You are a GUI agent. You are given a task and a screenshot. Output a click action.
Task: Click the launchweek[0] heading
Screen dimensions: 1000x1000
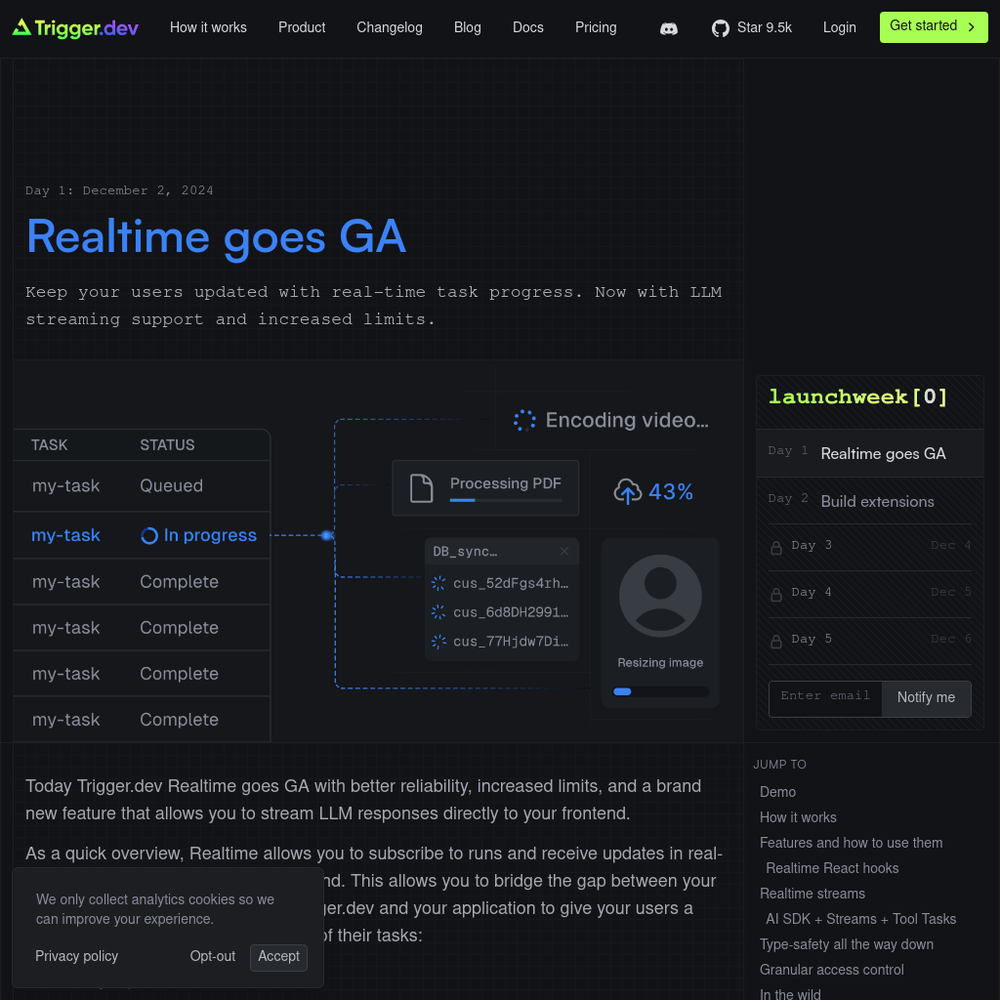click(858, 397)
